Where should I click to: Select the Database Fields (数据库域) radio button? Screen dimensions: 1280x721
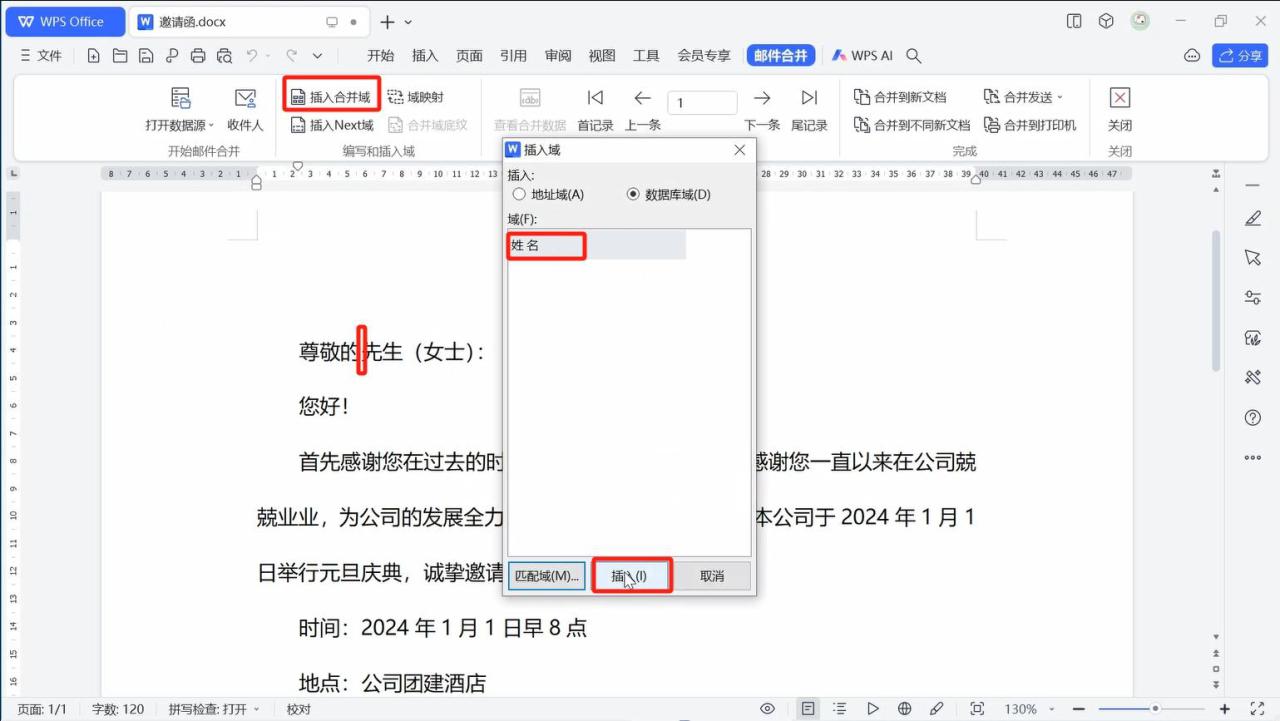click(633, 194)
